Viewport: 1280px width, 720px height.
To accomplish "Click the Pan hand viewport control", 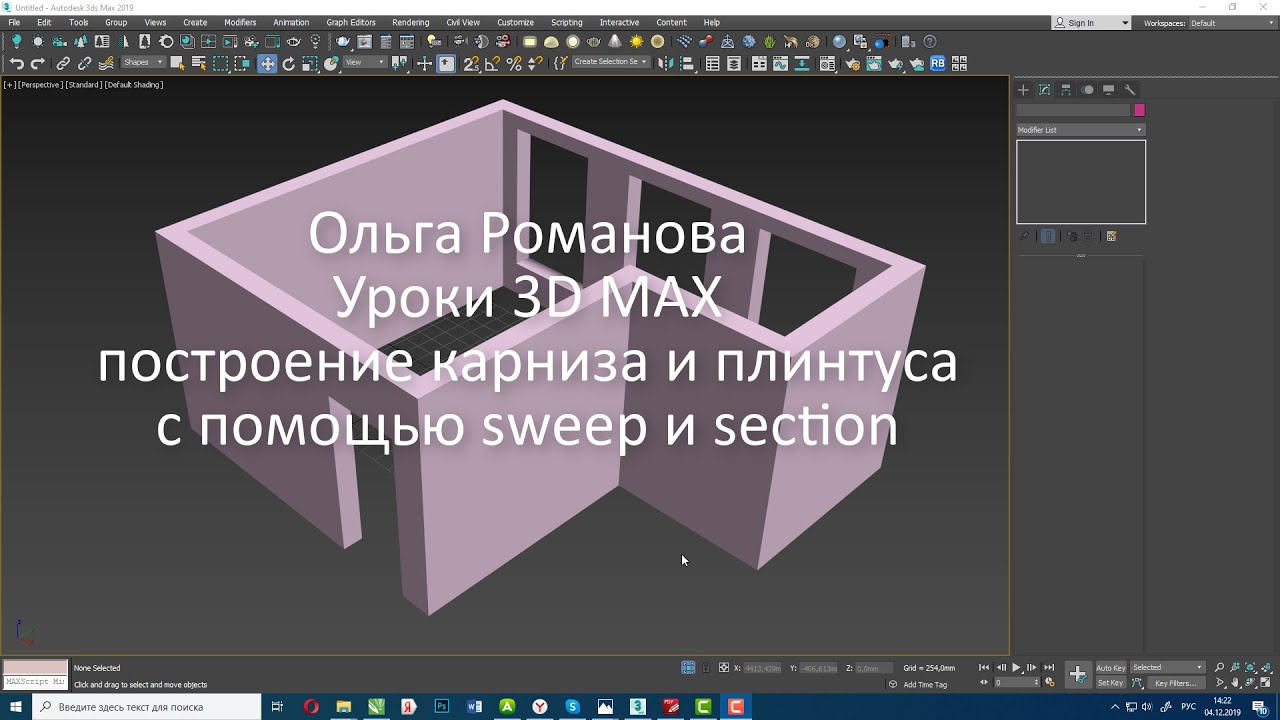I will (x=1236, y=683).
